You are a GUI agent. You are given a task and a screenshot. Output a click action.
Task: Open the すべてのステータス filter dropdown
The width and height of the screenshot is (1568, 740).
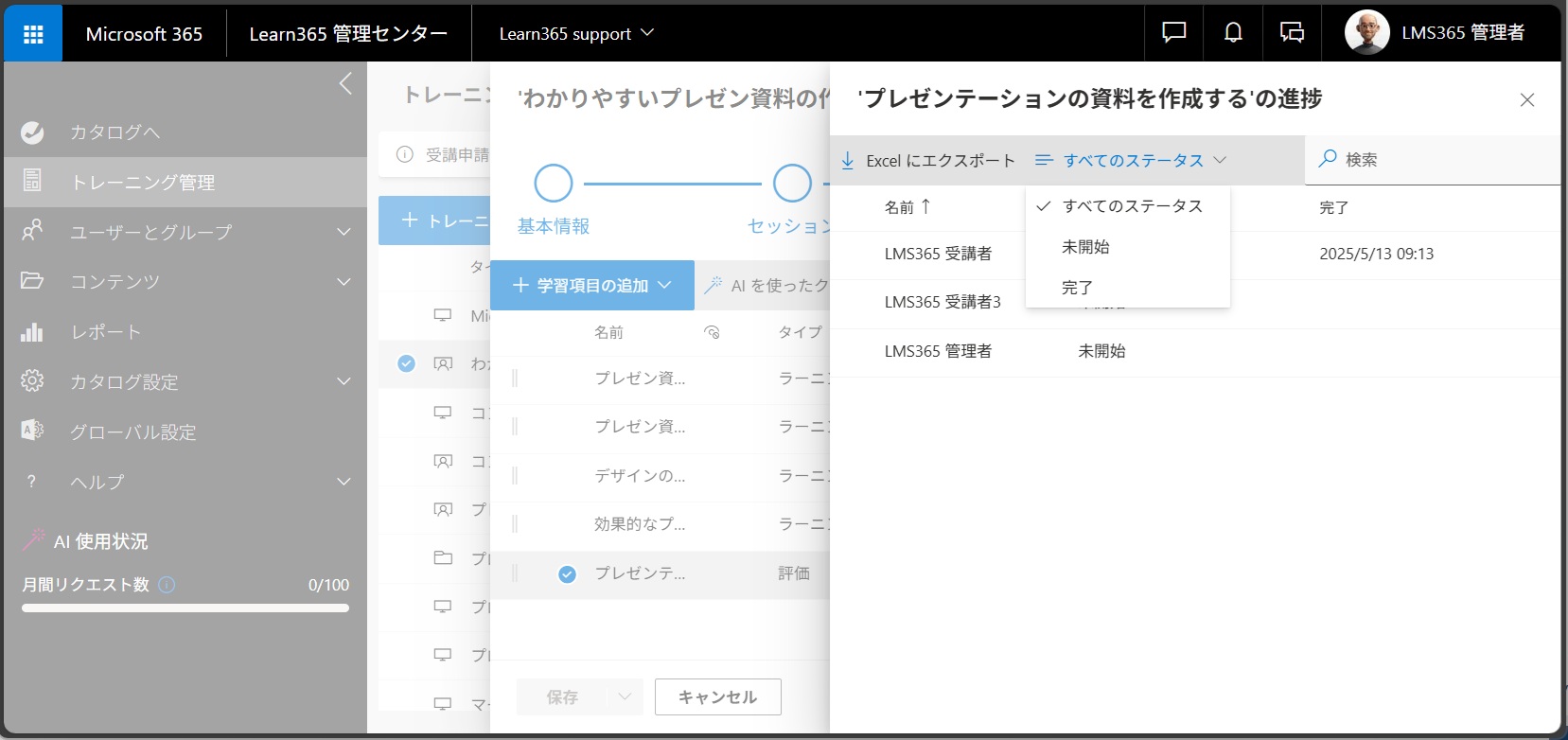(x=1132, y=160)
